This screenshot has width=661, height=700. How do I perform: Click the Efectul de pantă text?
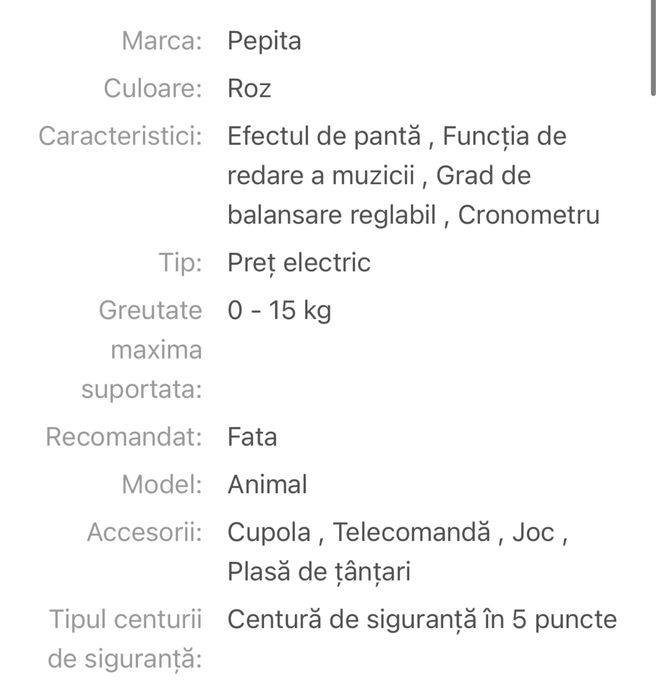coord(327,136)
